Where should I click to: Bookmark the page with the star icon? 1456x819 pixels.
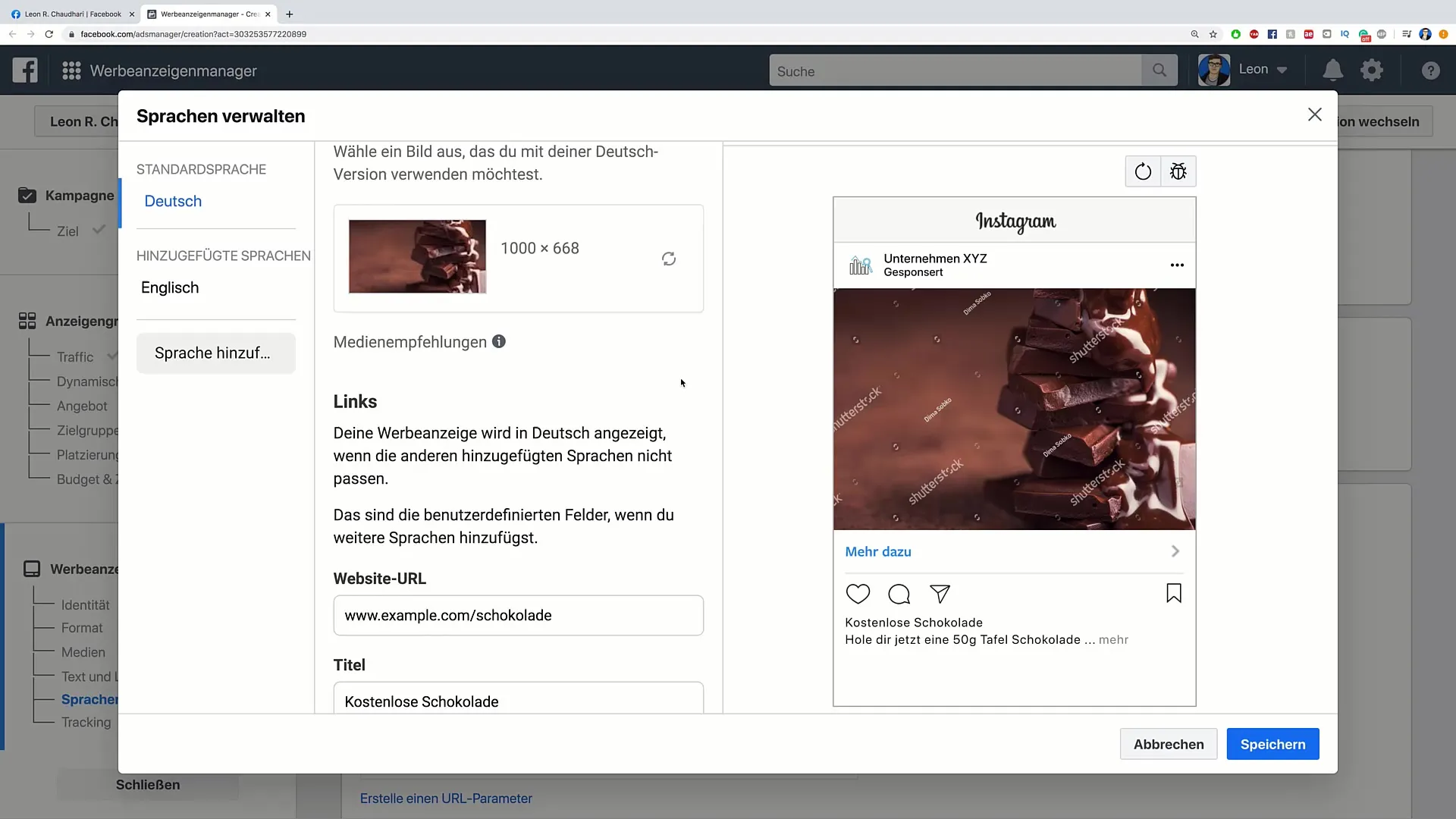(1213, 33)
